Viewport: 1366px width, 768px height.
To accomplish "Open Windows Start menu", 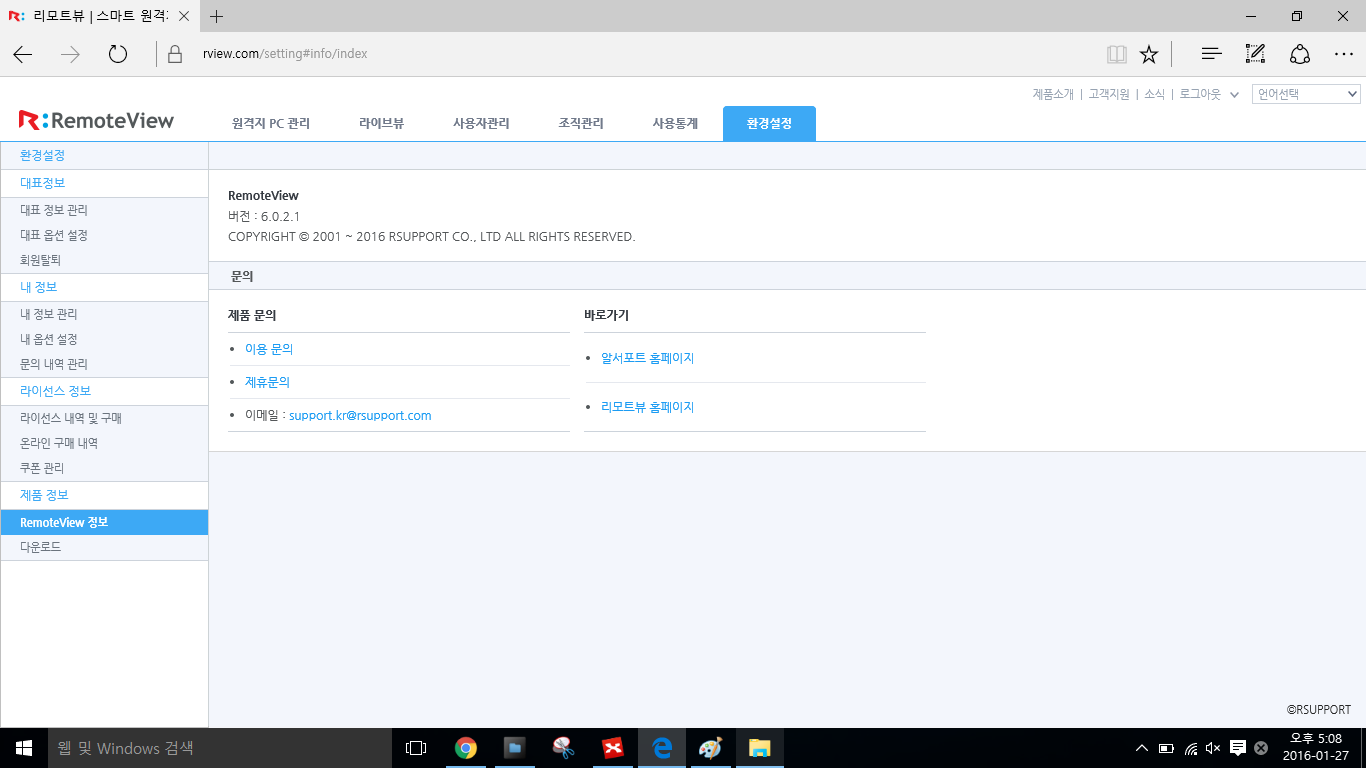I will [24, 748].
